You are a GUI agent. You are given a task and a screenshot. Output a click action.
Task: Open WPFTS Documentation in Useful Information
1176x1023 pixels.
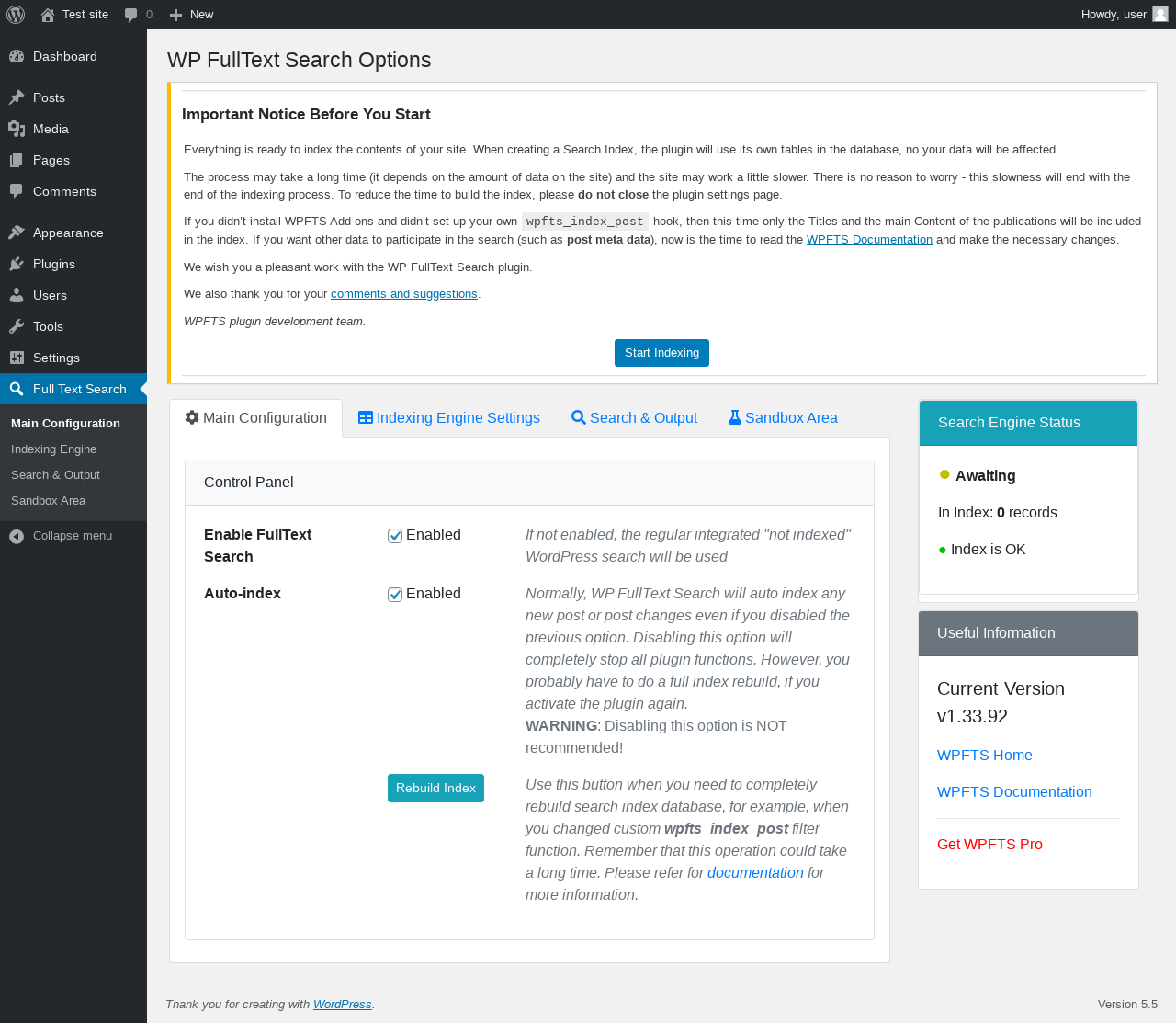click(x=1014, y=792)
